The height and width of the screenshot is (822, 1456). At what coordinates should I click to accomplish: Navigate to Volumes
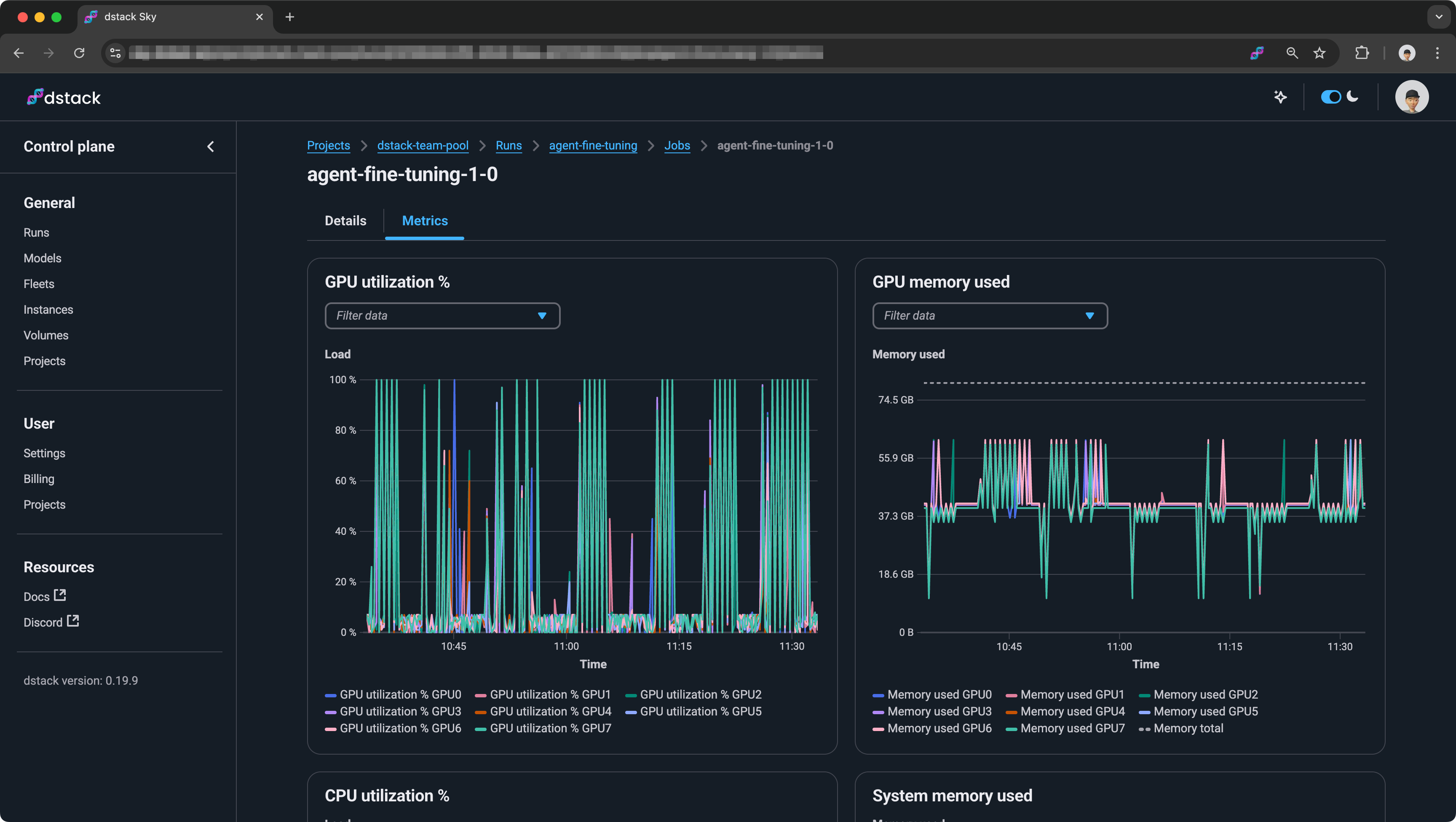[46, 336]
